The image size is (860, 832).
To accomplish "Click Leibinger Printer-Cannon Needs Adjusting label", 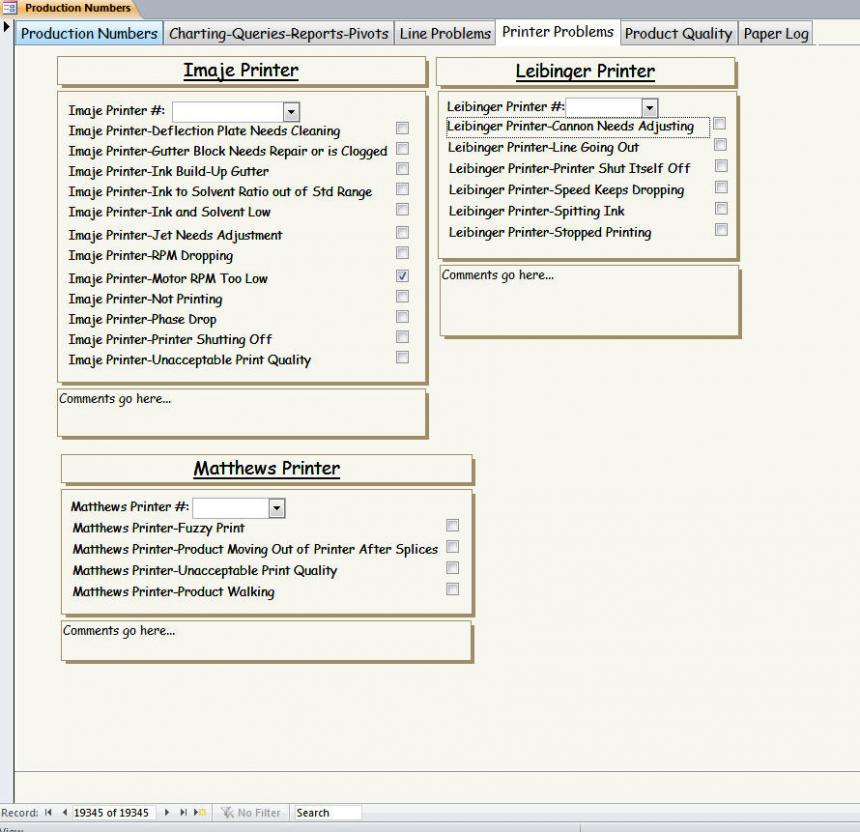I will point(570,126).
